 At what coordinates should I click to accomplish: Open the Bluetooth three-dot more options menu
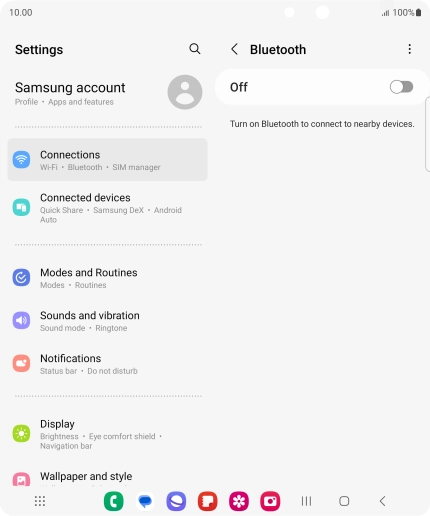tap(409, 49)
